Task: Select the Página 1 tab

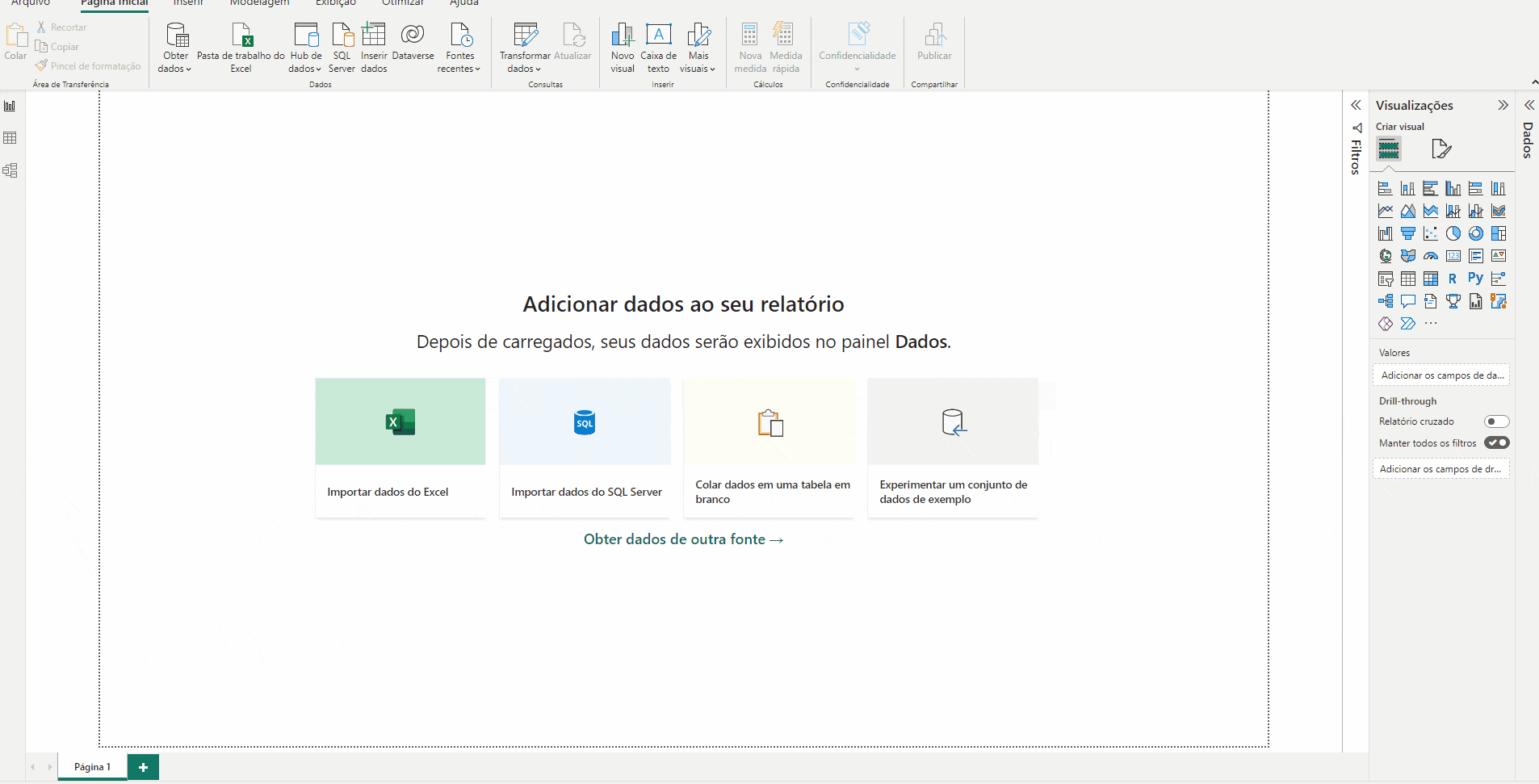Action: [x=92, y=767]
